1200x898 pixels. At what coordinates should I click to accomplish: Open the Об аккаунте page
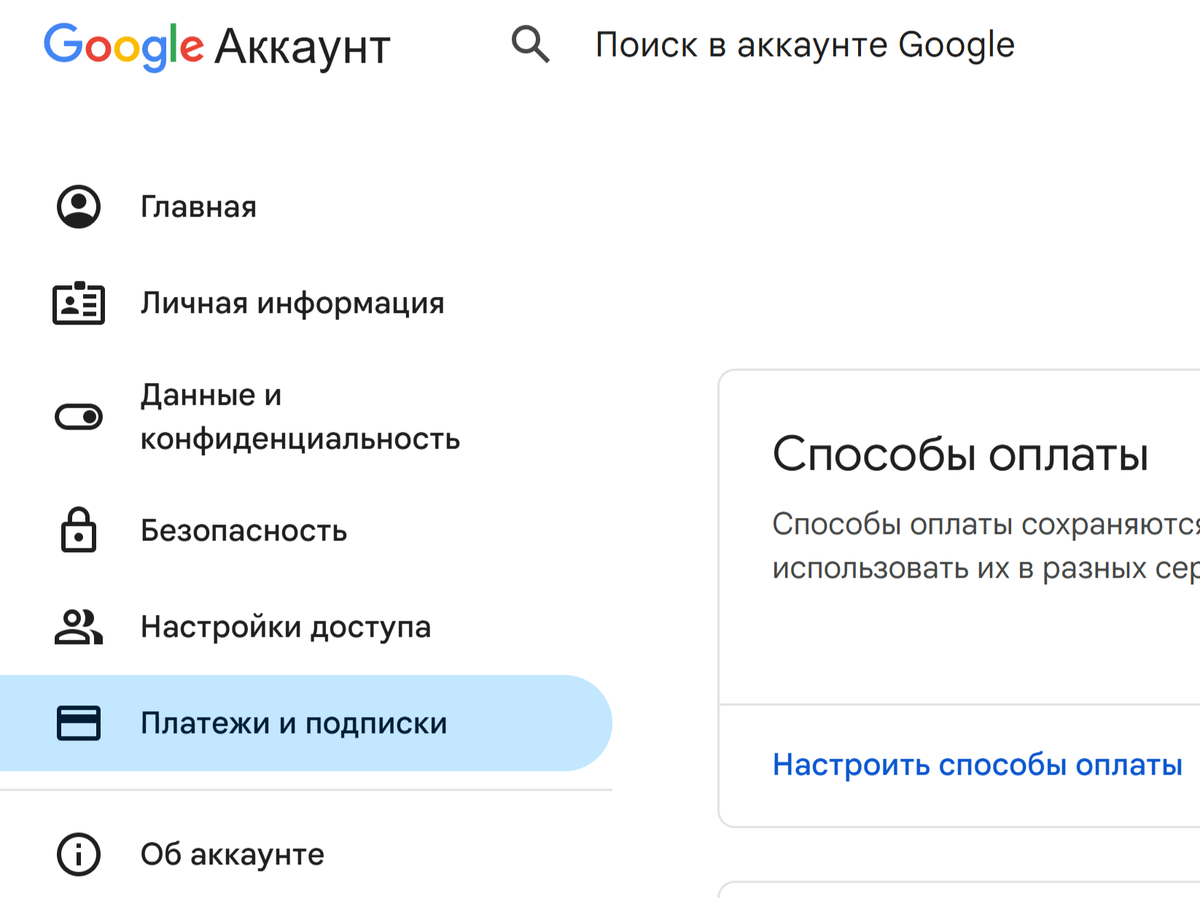232,854
